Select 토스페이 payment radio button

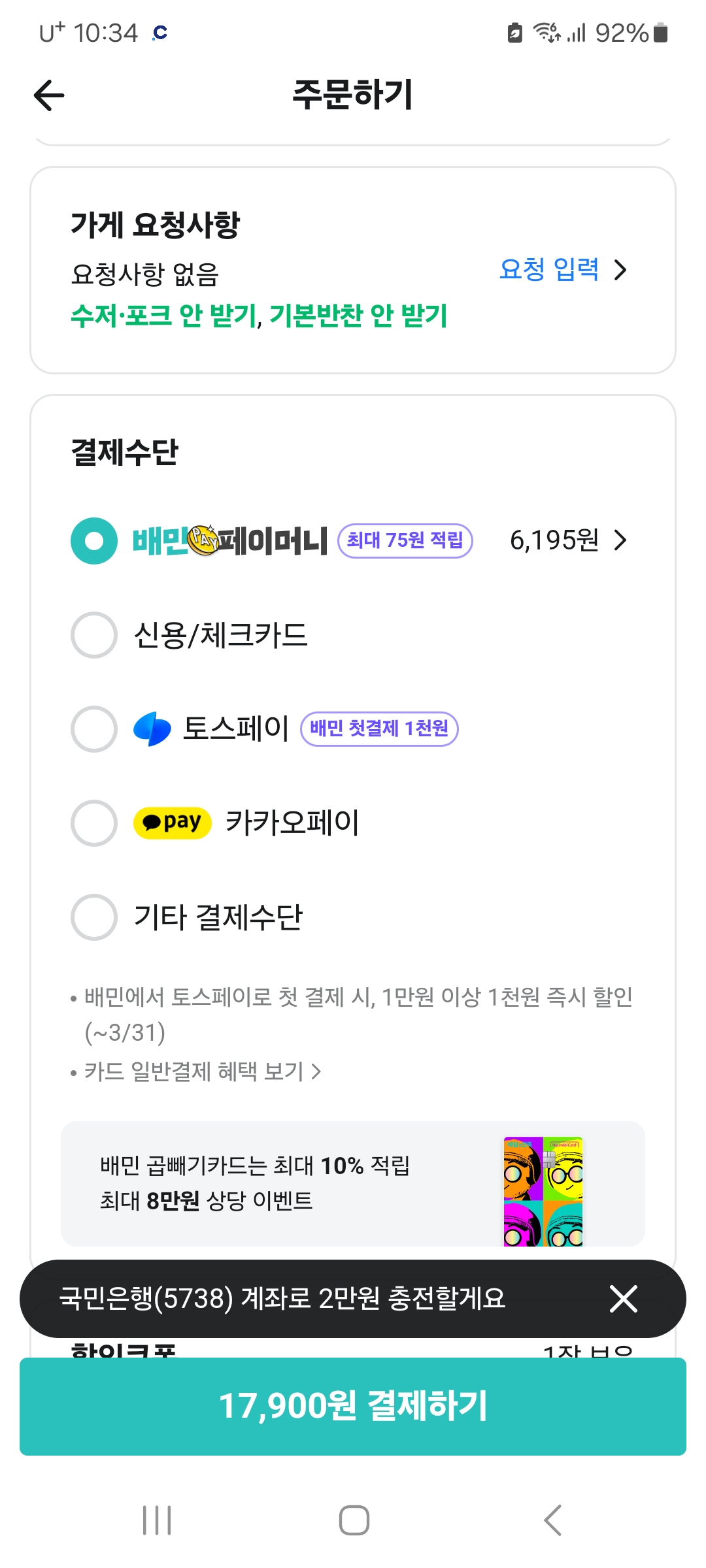pyautogui.click(x=94, y=729)
